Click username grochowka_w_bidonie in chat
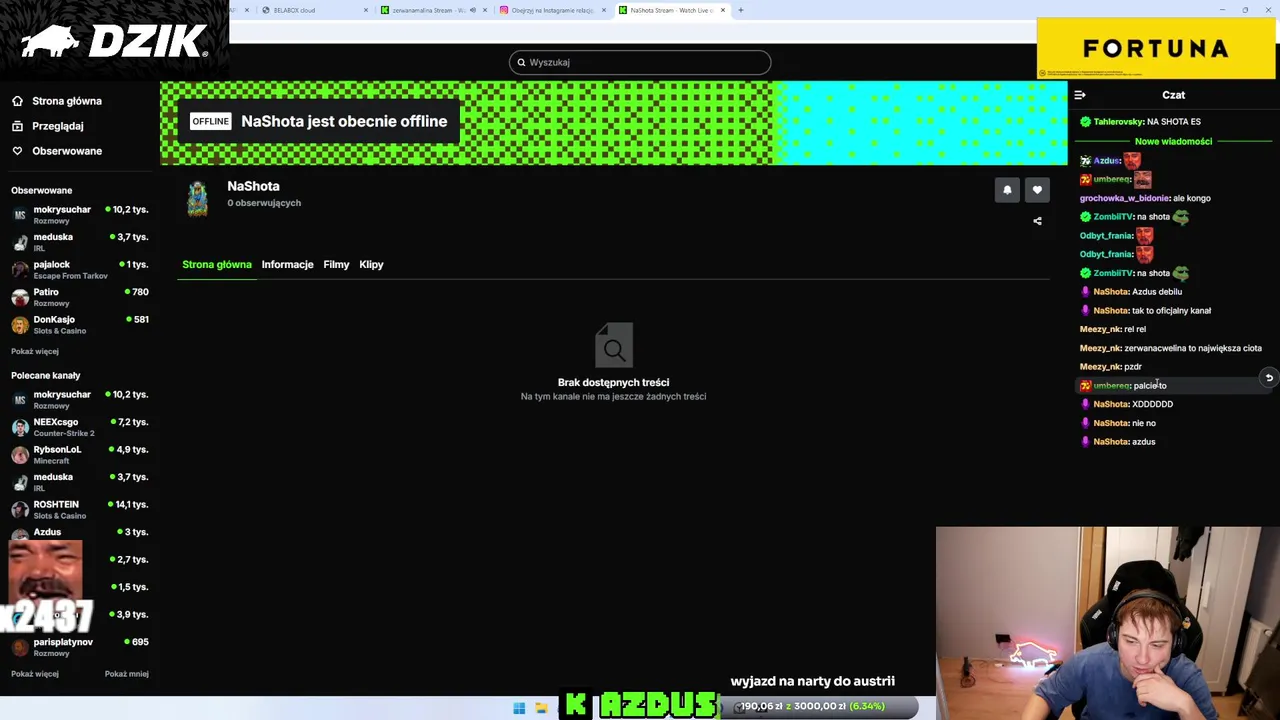 pos(1124,198)
